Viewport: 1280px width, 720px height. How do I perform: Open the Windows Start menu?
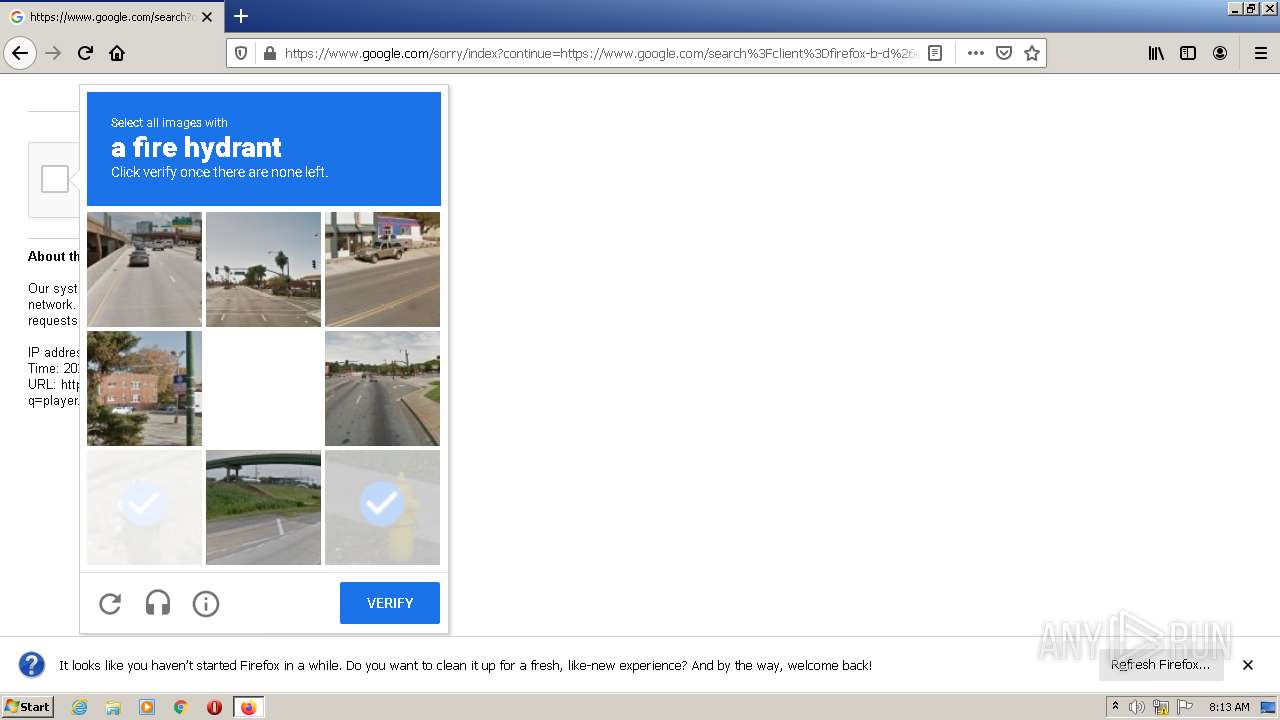coord(28,707)
